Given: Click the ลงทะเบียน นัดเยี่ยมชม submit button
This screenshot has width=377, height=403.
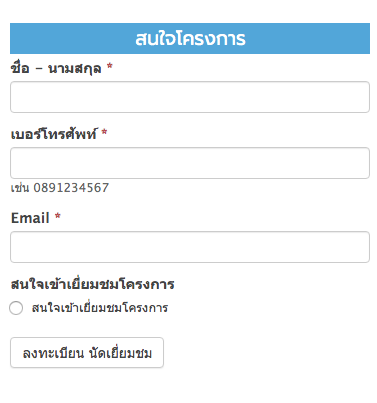Looking at the screenshot, I should (x=87, y=353).
